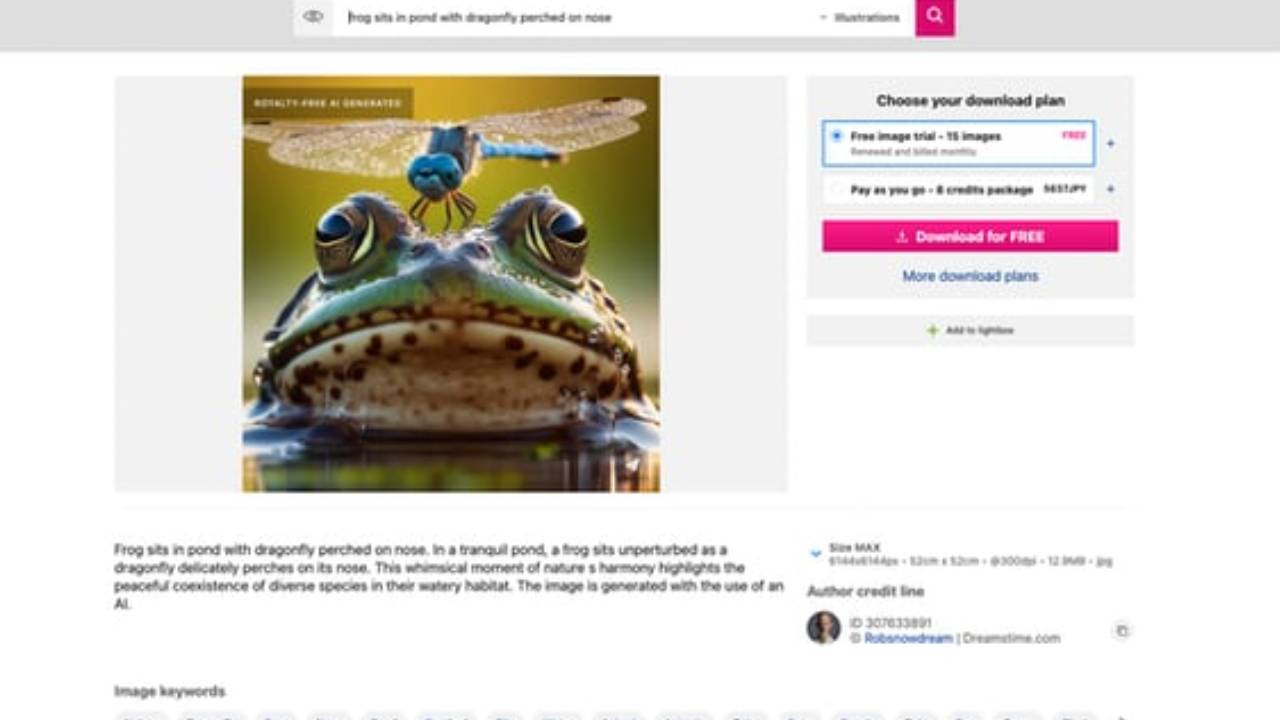Image resolution: width=1280 pixels, height=720 pixels.
Task: Select the Free image trial radio option
Action: 837,136
